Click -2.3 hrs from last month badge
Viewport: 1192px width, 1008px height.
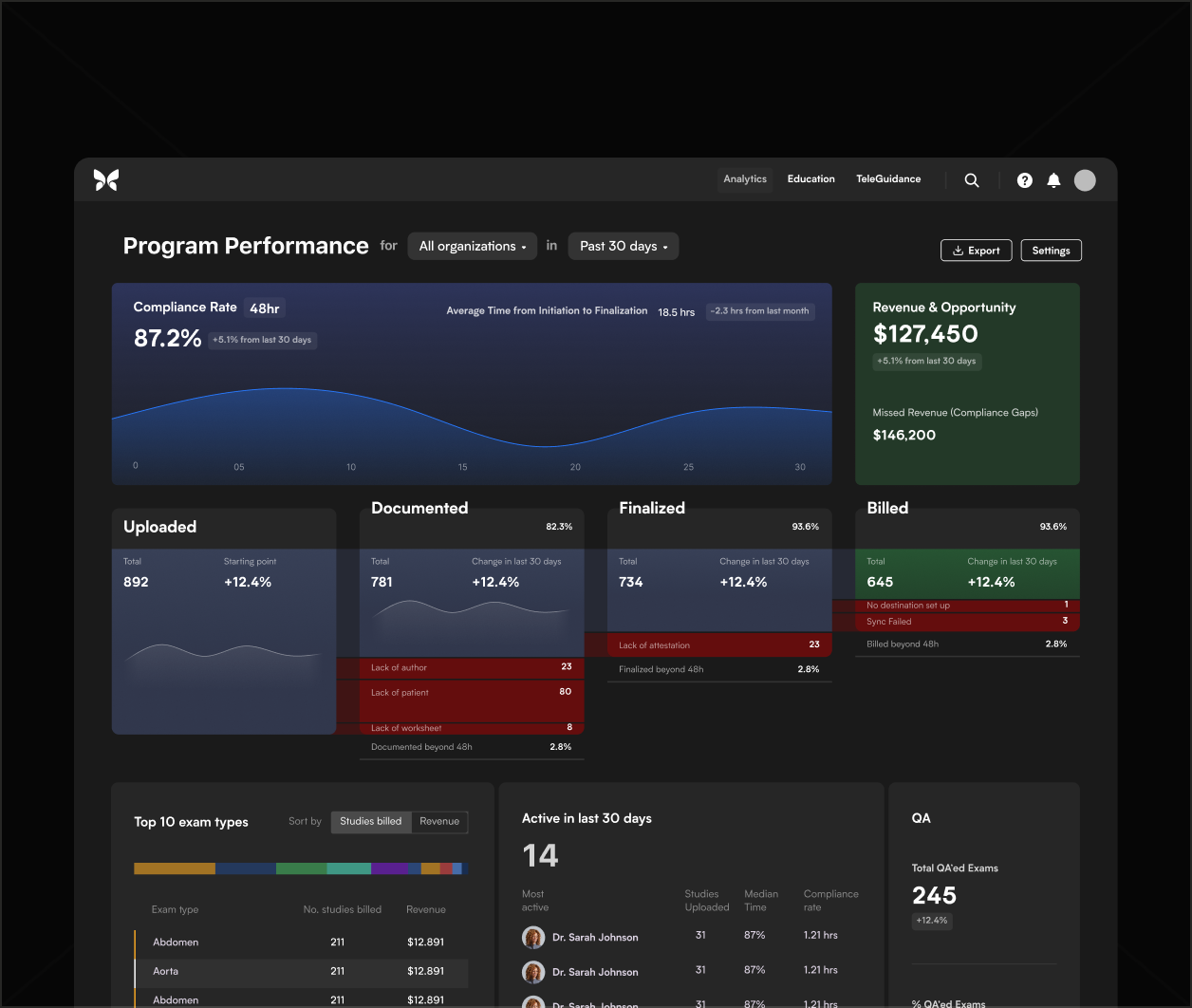(x=760, y=311)
